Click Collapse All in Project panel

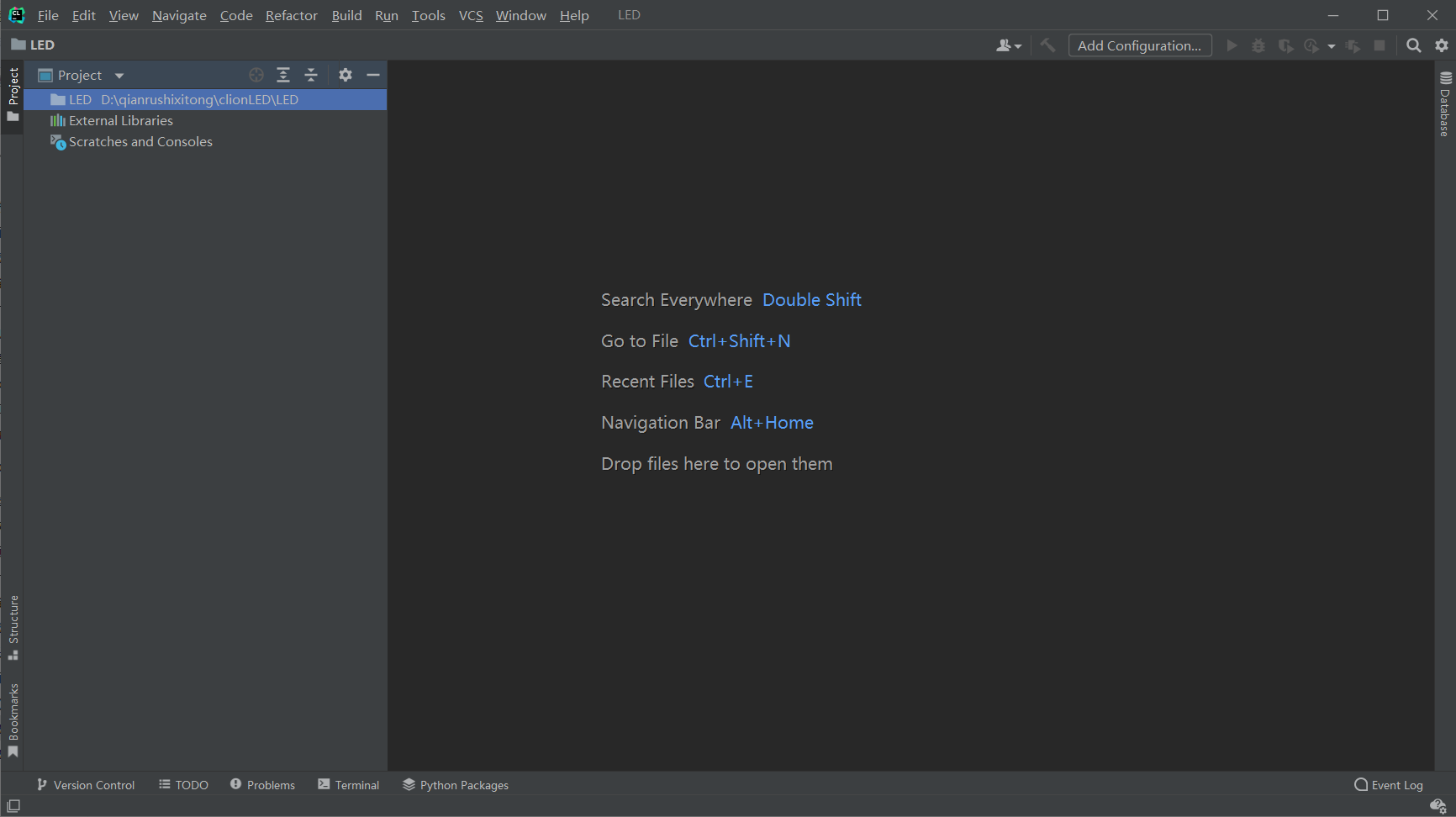tap(311, 75)
